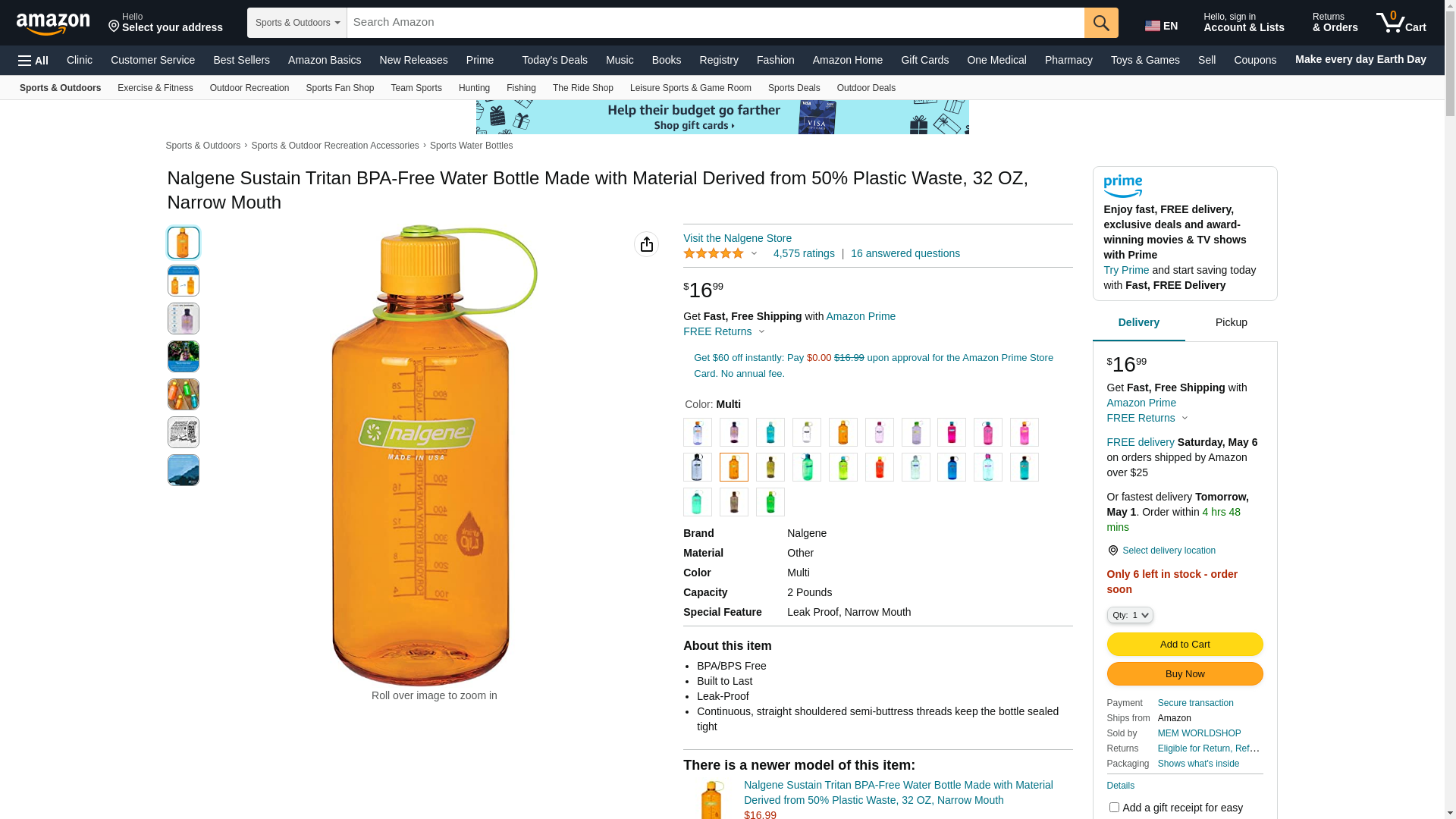Check the gift receipt checkbox
The width and height of the screenshot is (1456, 819).
[x=1114, y=808]
